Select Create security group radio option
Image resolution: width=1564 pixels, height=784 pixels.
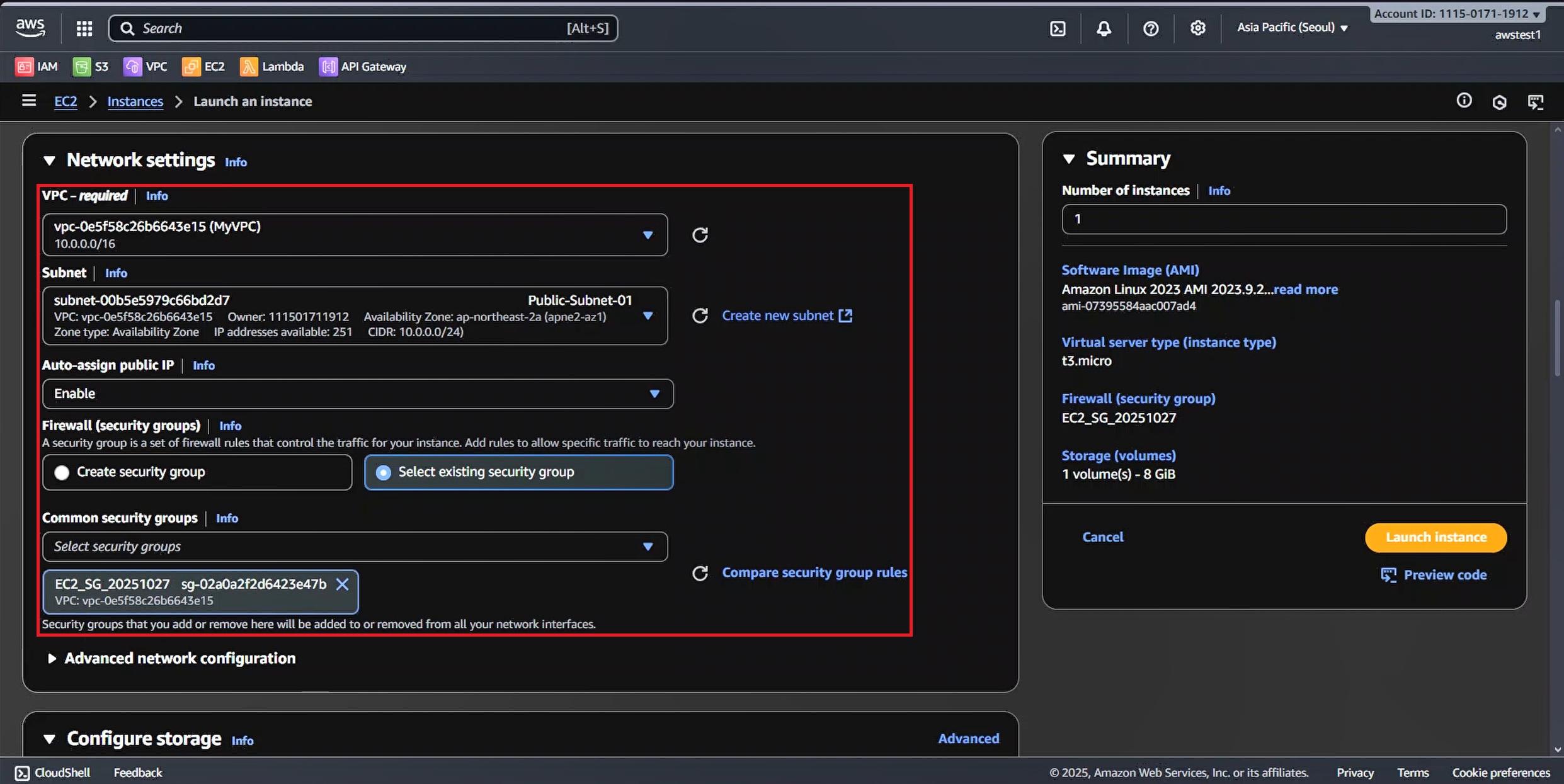click(x=62, y=472)
